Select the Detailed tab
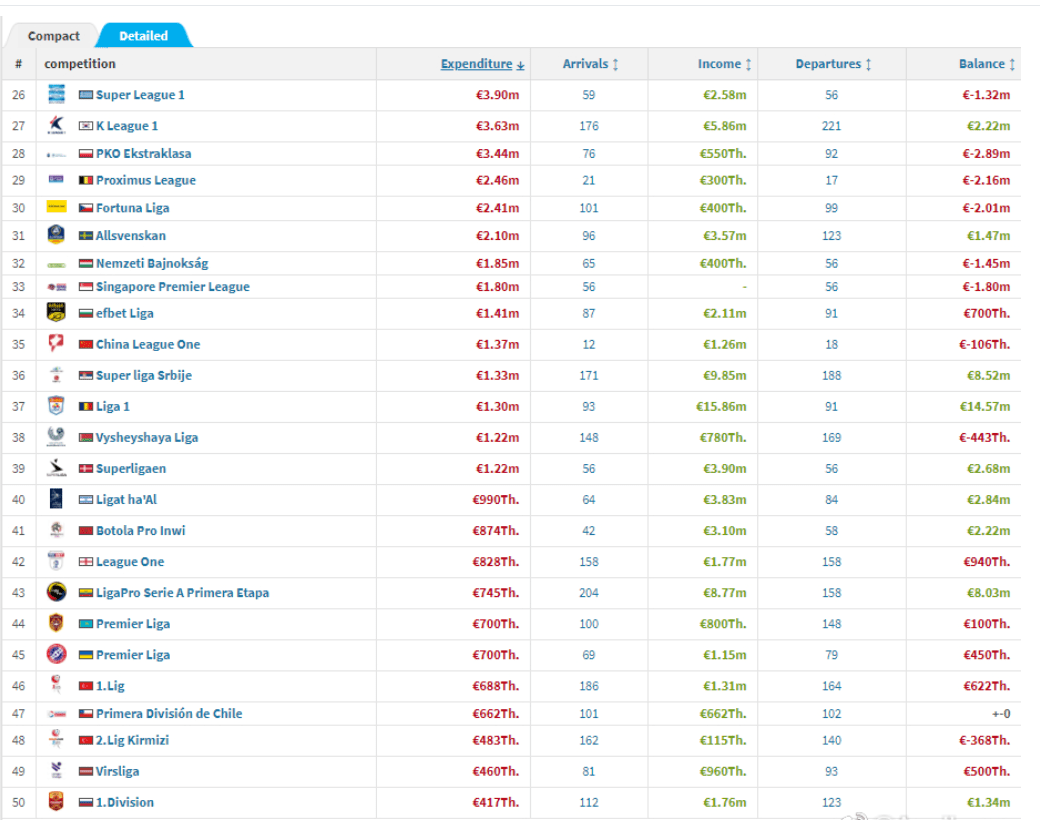Image resolution: width=1040 pixels, height=820 pixels. (x=144, y=36)
